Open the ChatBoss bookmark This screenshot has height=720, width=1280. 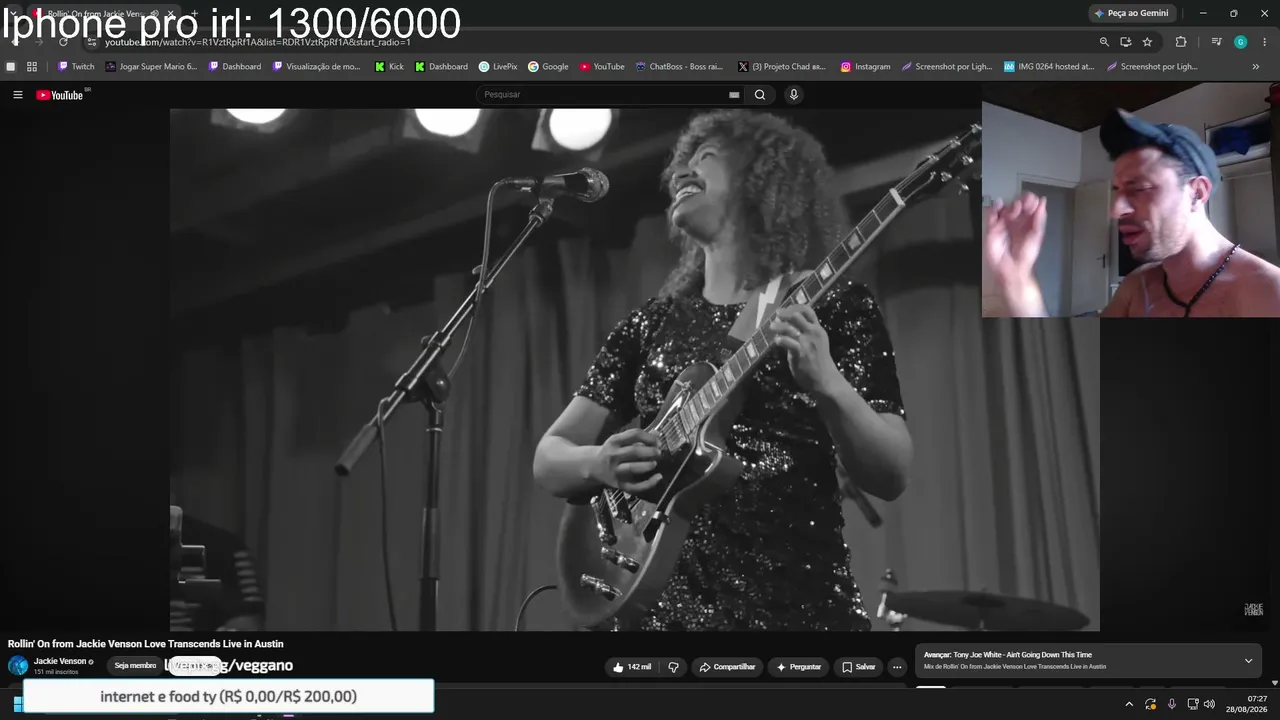680,67
